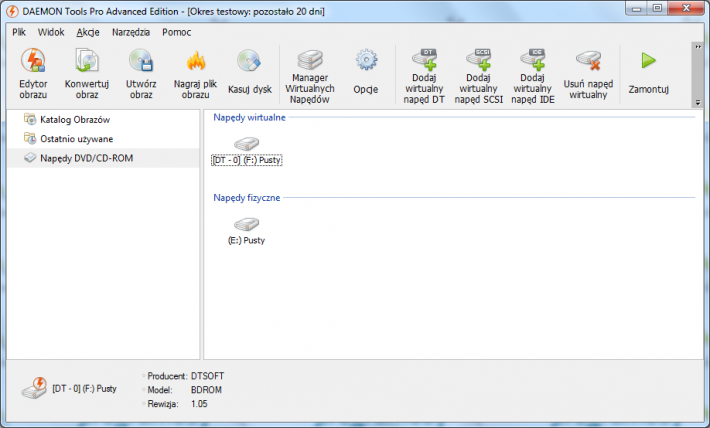This screenshot has width=710, height=428.
Task: Click Usuń napęd wirtualny
Action: pos(588,74)
